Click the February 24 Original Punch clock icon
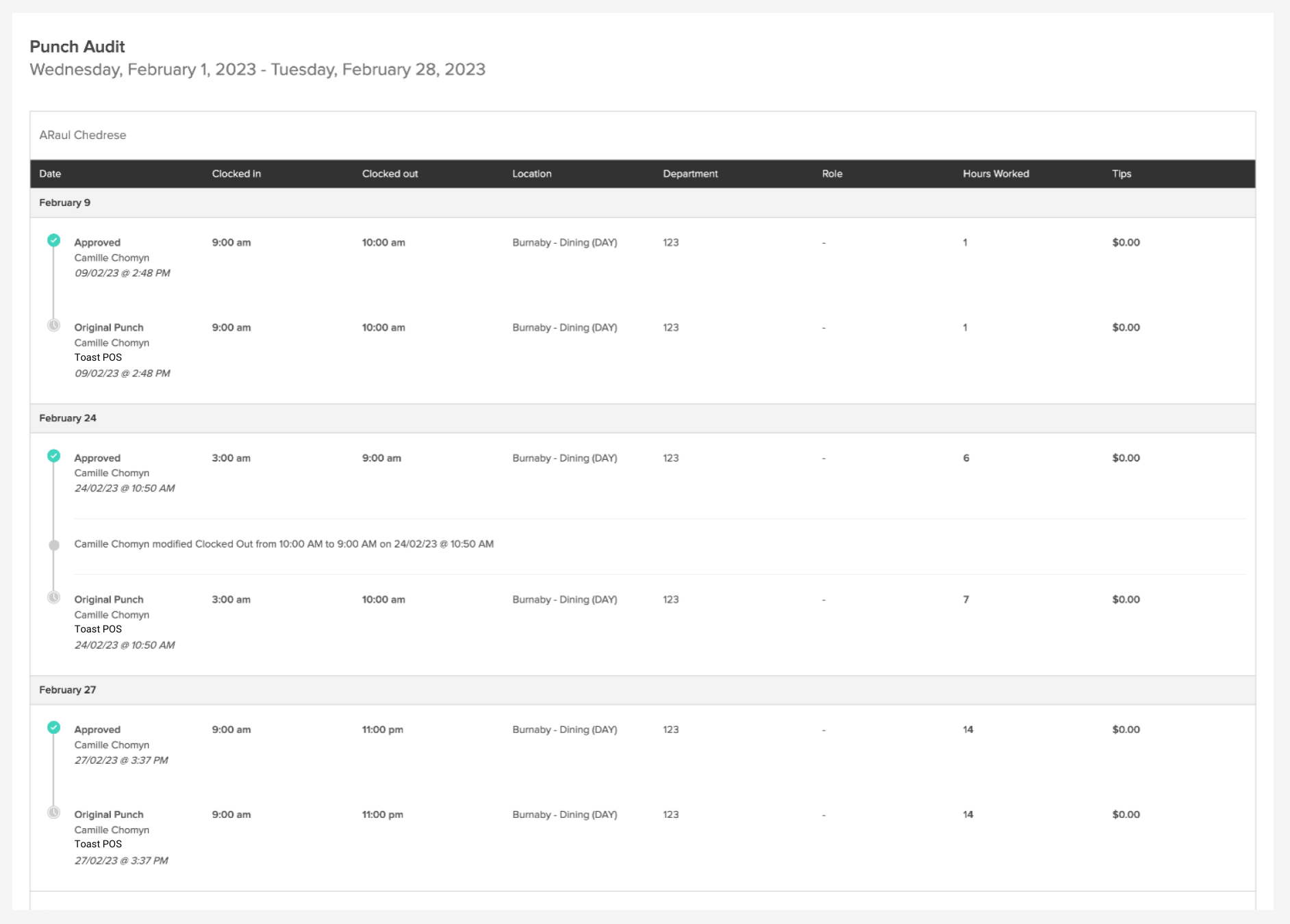This screenshot has width=1290, height=924. (53, 597)
